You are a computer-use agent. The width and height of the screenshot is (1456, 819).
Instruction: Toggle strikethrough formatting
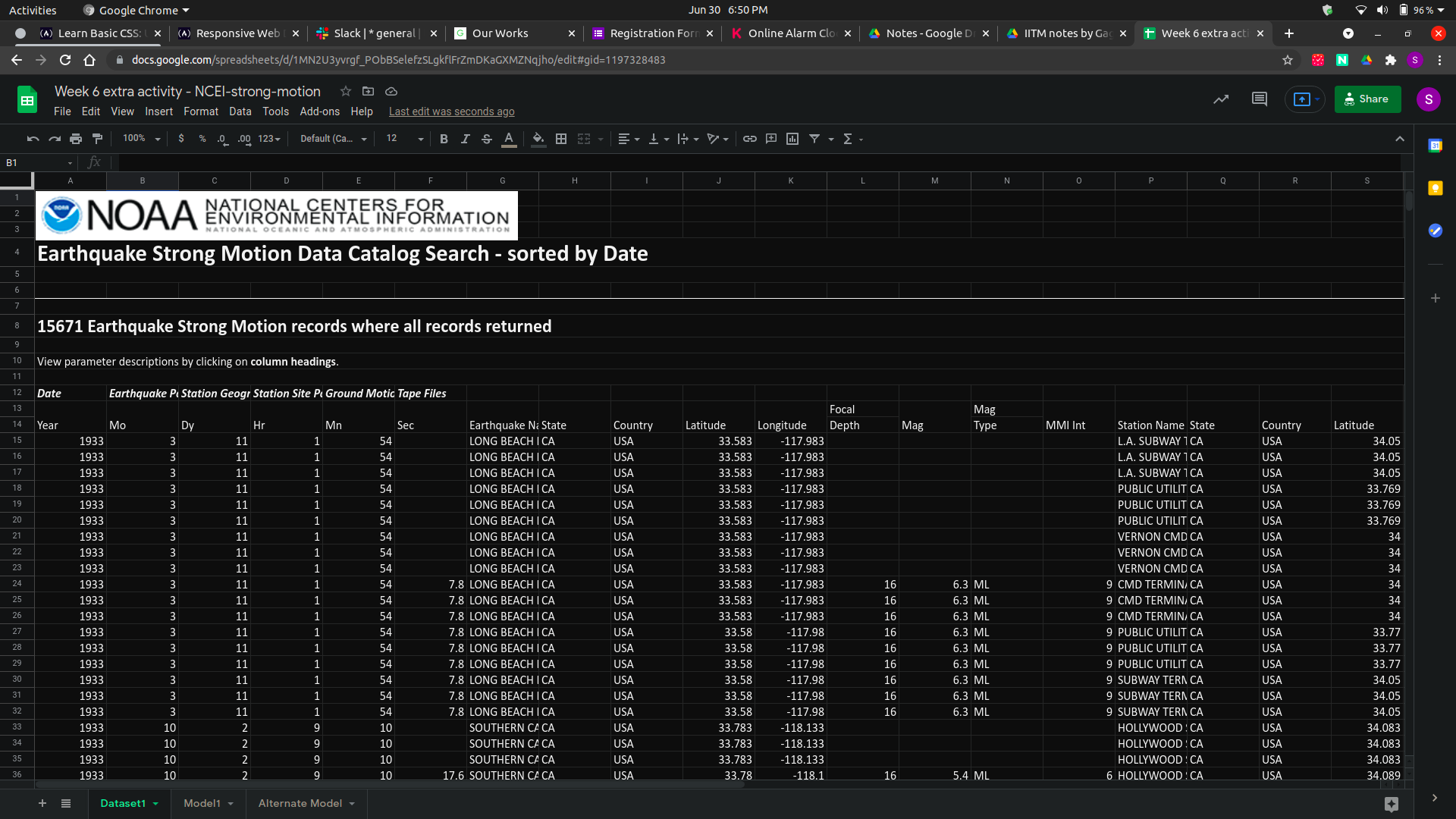(487, 139)
